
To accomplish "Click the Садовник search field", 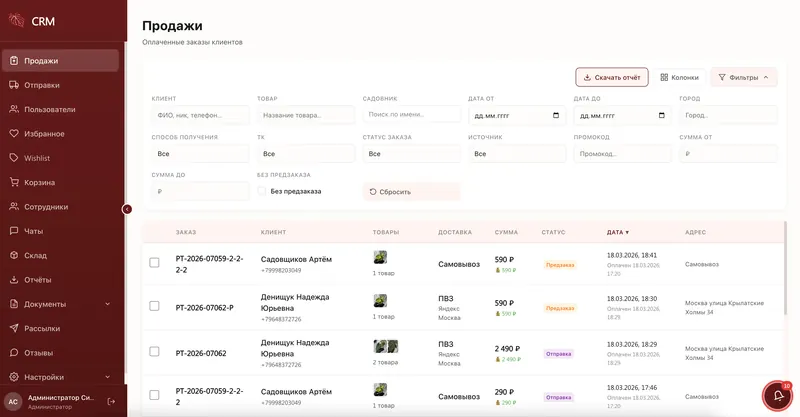I will [x=411, y=114].
